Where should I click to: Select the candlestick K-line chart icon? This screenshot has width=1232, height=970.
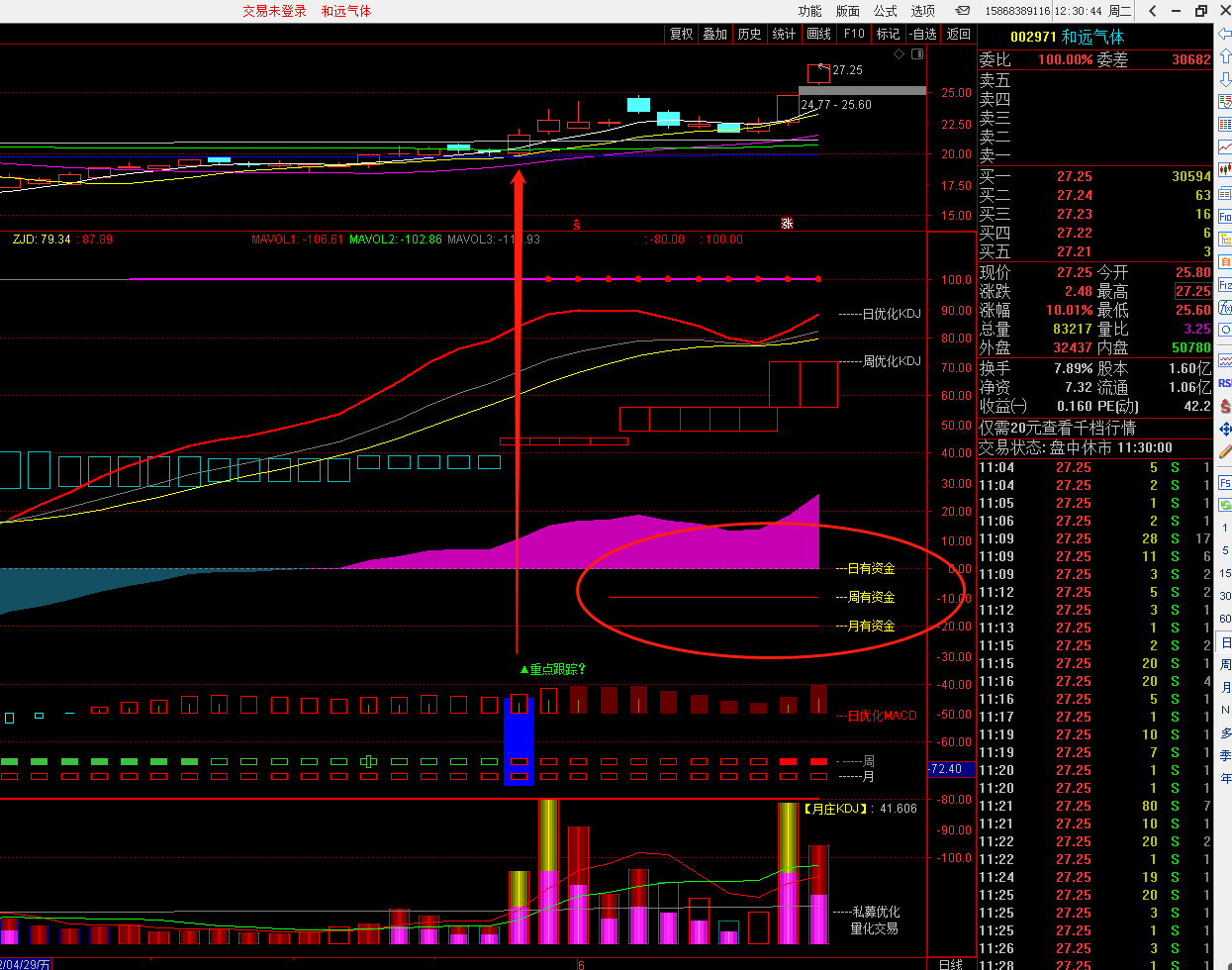click(1225, 170)
